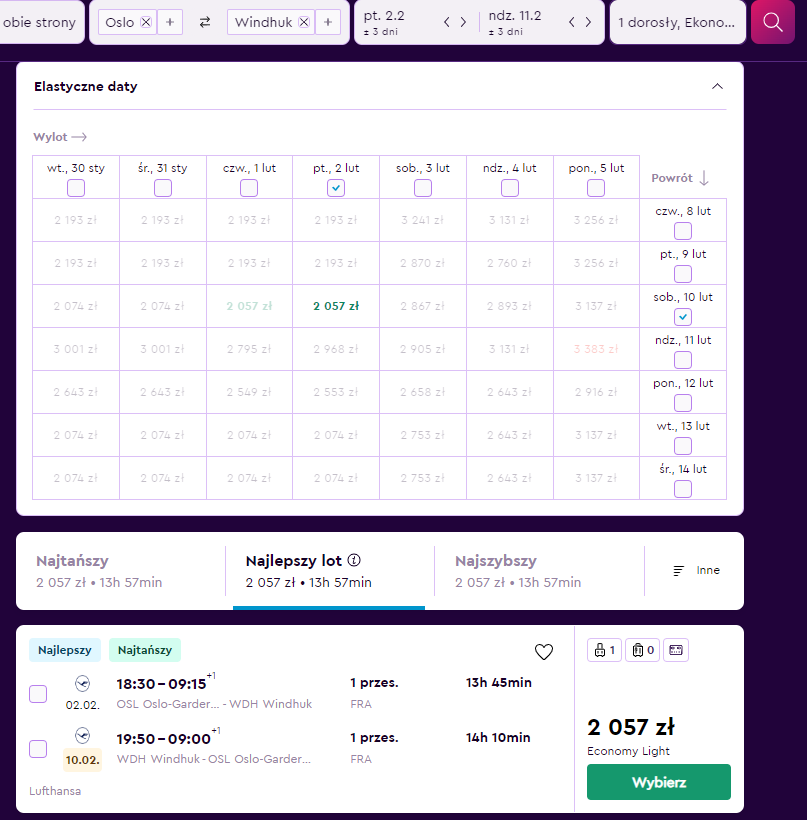Click the cabin bag baggage icon showing 0
807x820 pixels.
[643, 650]
